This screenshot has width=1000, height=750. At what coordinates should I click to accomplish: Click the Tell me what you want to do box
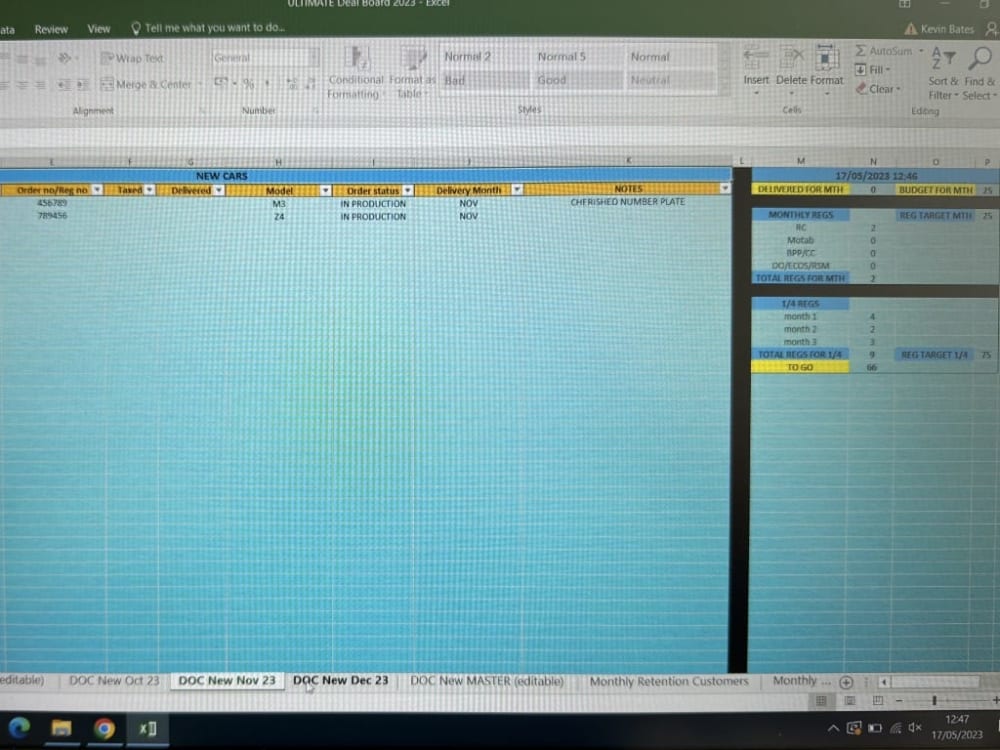tap(208, 27)
